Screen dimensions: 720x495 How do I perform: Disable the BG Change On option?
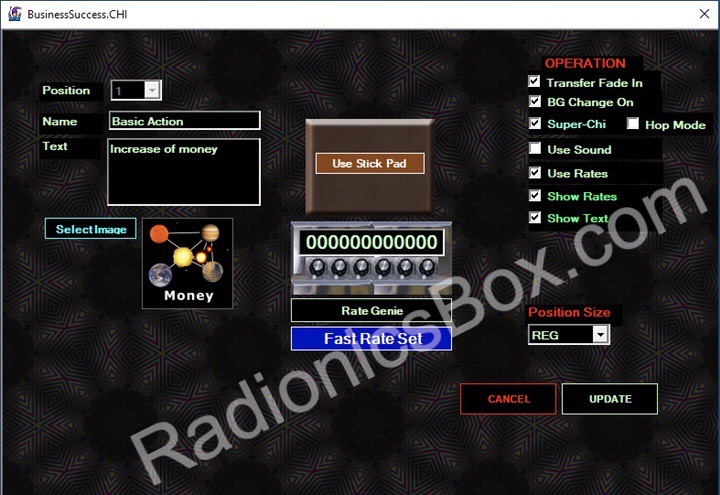coord(535,102)
